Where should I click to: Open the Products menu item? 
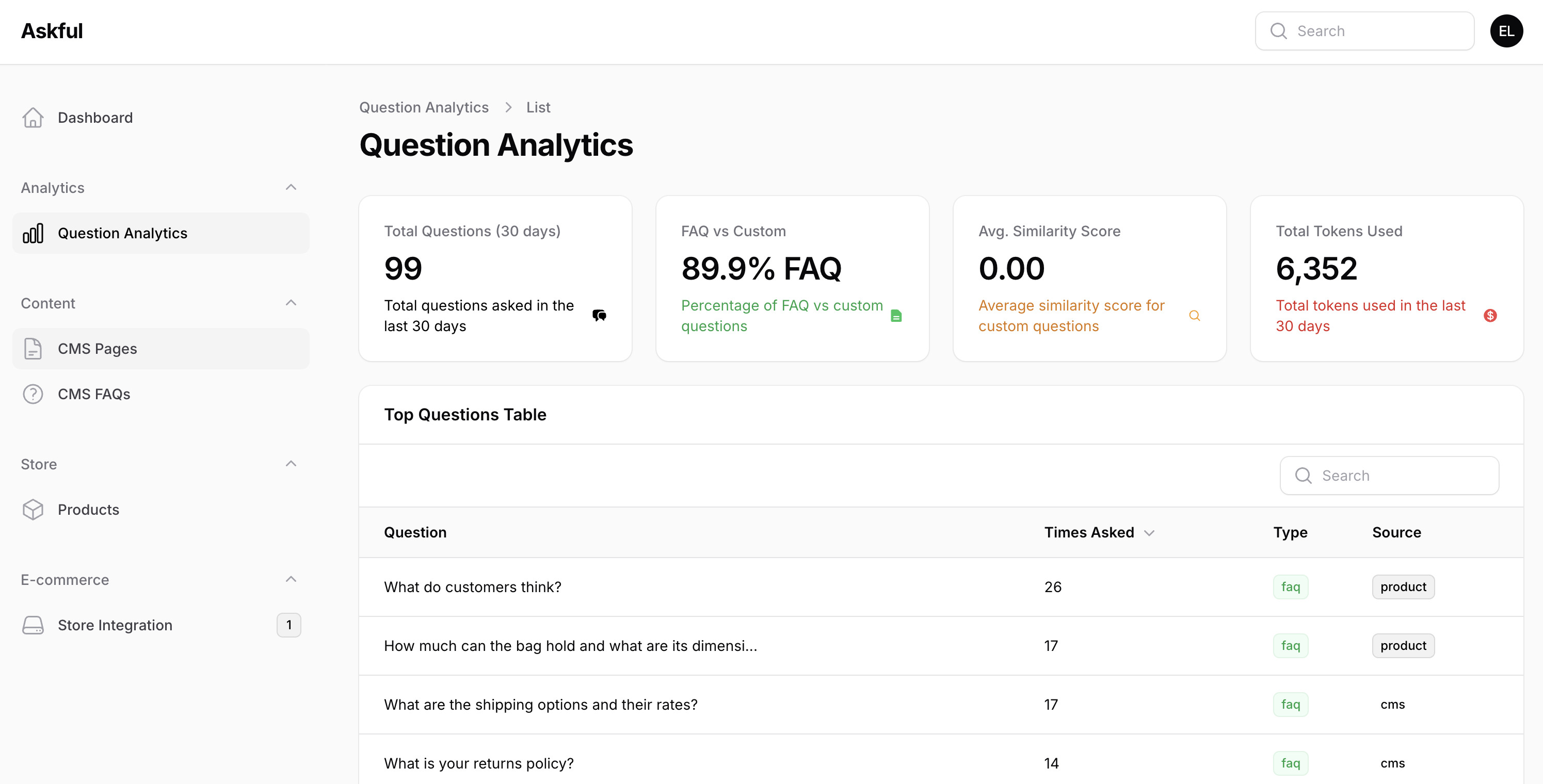pos(89,509)
